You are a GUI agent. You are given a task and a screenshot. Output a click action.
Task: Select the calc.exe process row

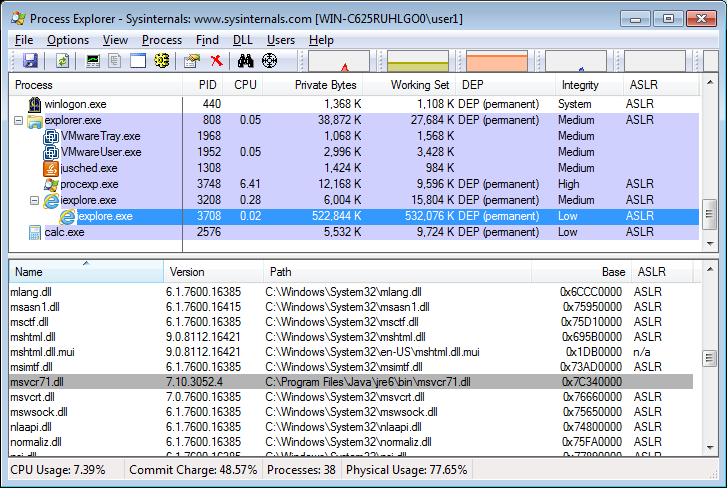click(65, 232)
